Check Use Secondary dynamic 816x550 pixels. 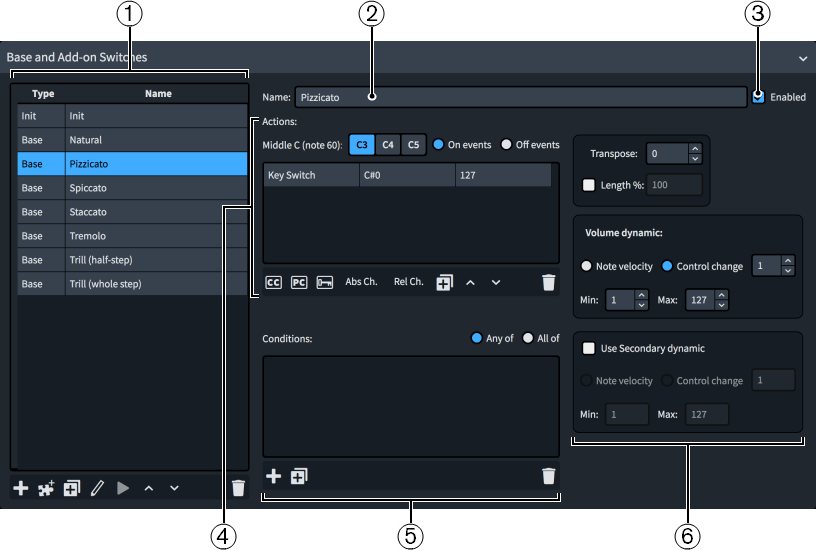coord(588,349)
